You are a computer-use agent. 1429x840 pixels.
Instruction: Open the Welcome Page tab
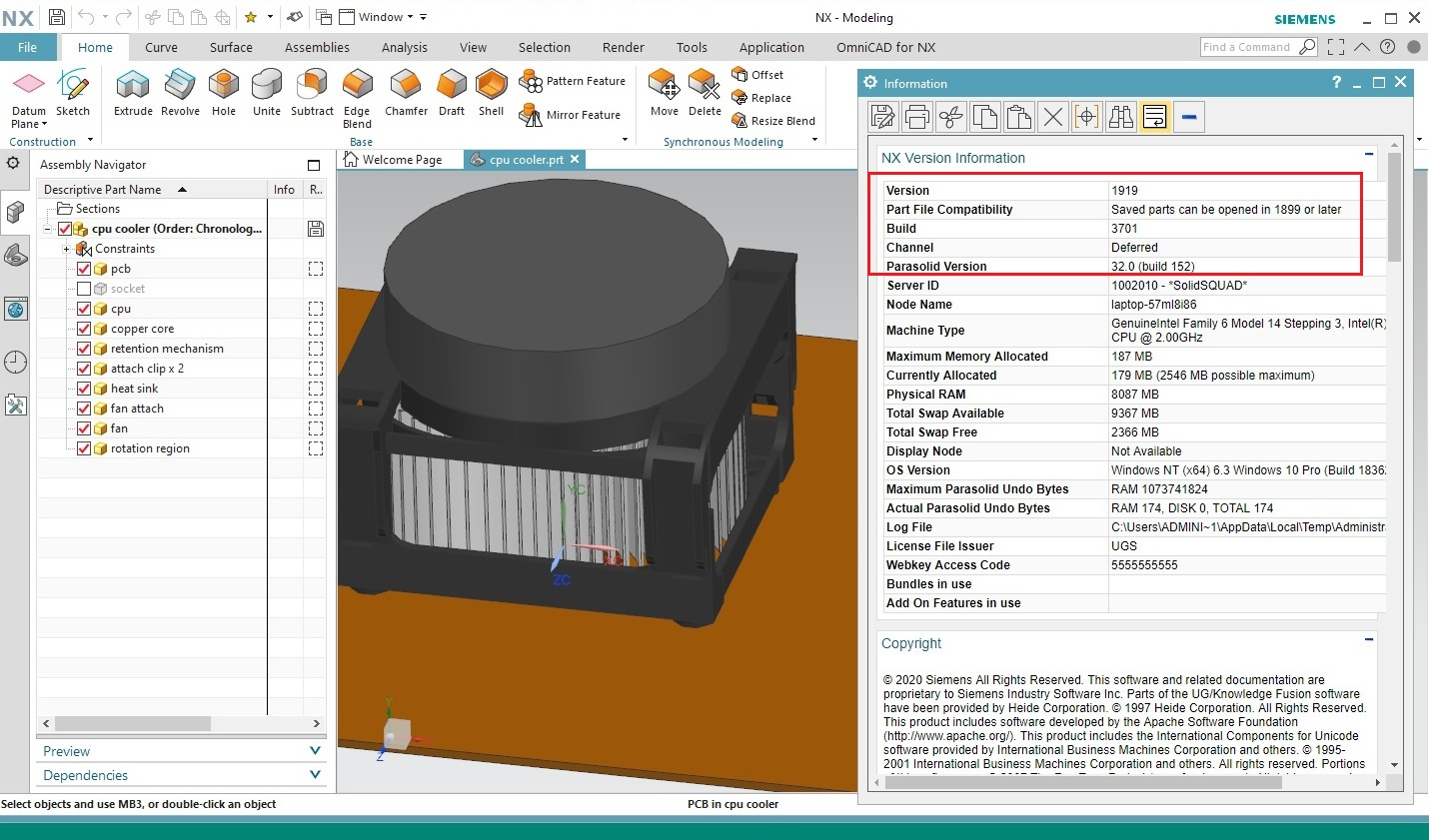393,159
